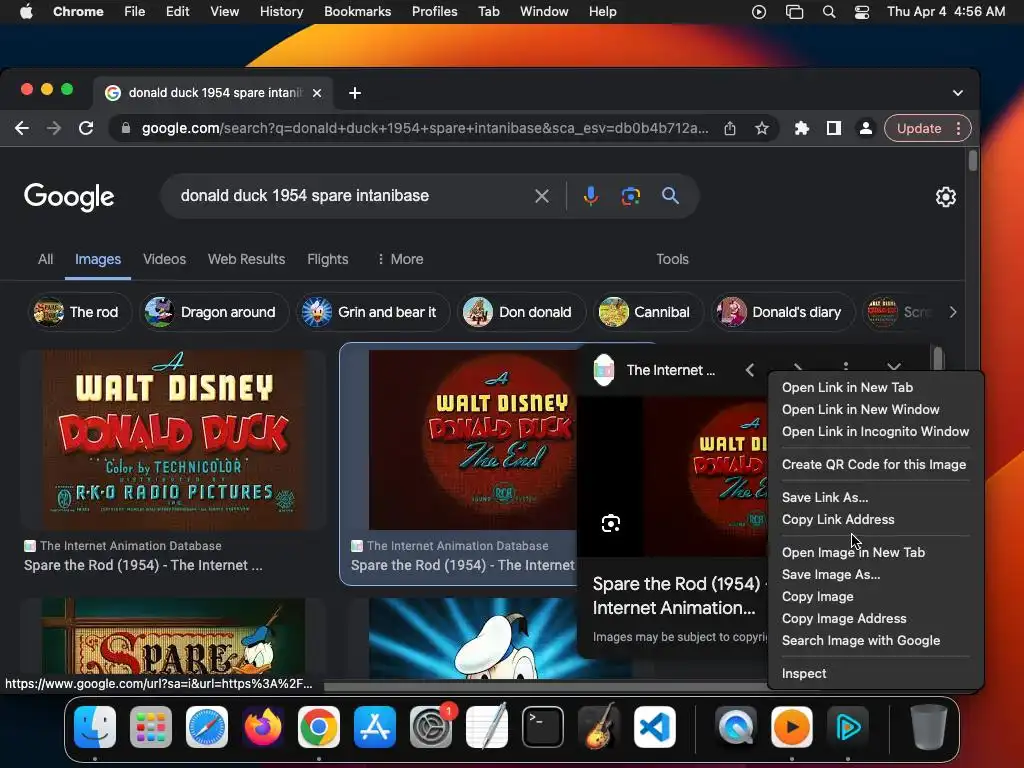Start voice search with the microphone icon
The height and width of the screenshot is (768, 1024).
(590, 196)
